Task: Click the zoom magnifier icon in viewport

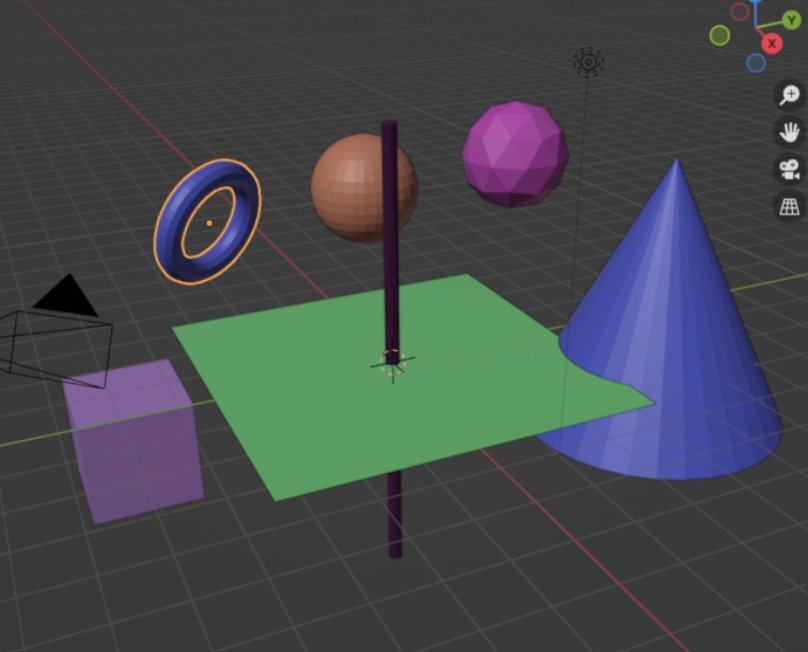Action: (790, 95)
